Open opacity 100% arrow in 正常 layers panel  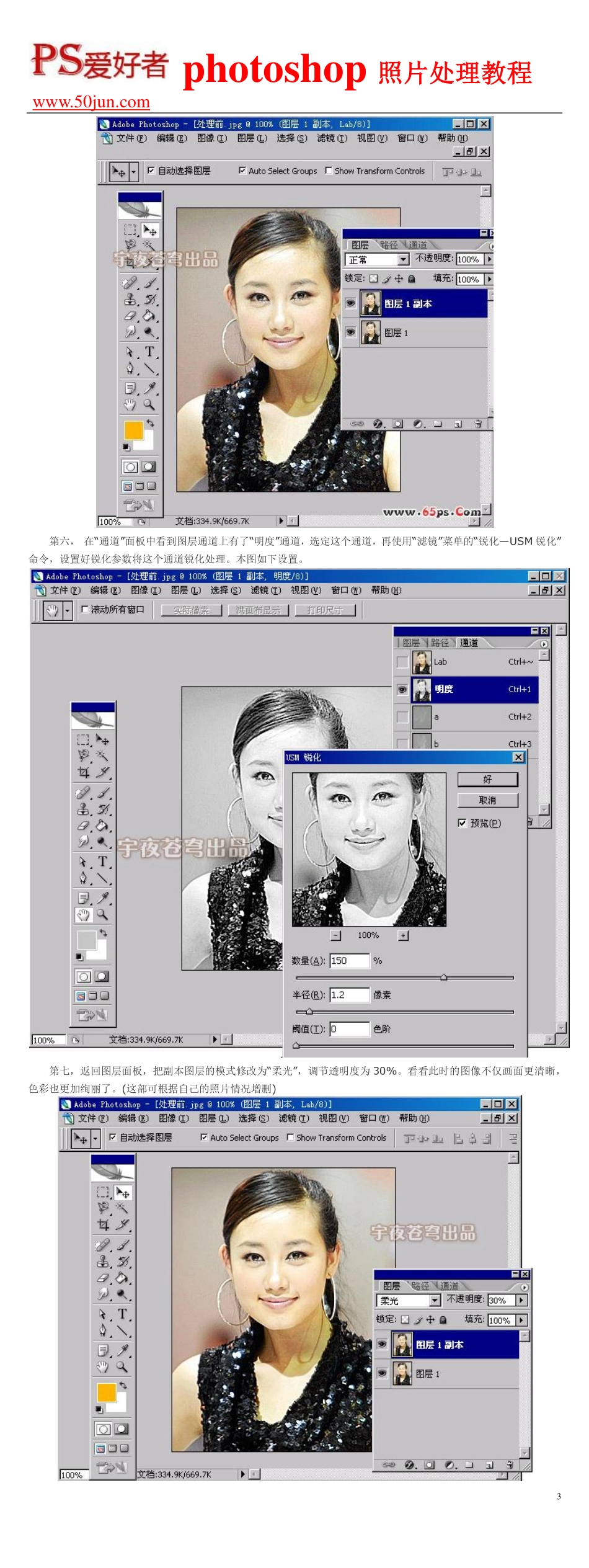coord(489,259)
